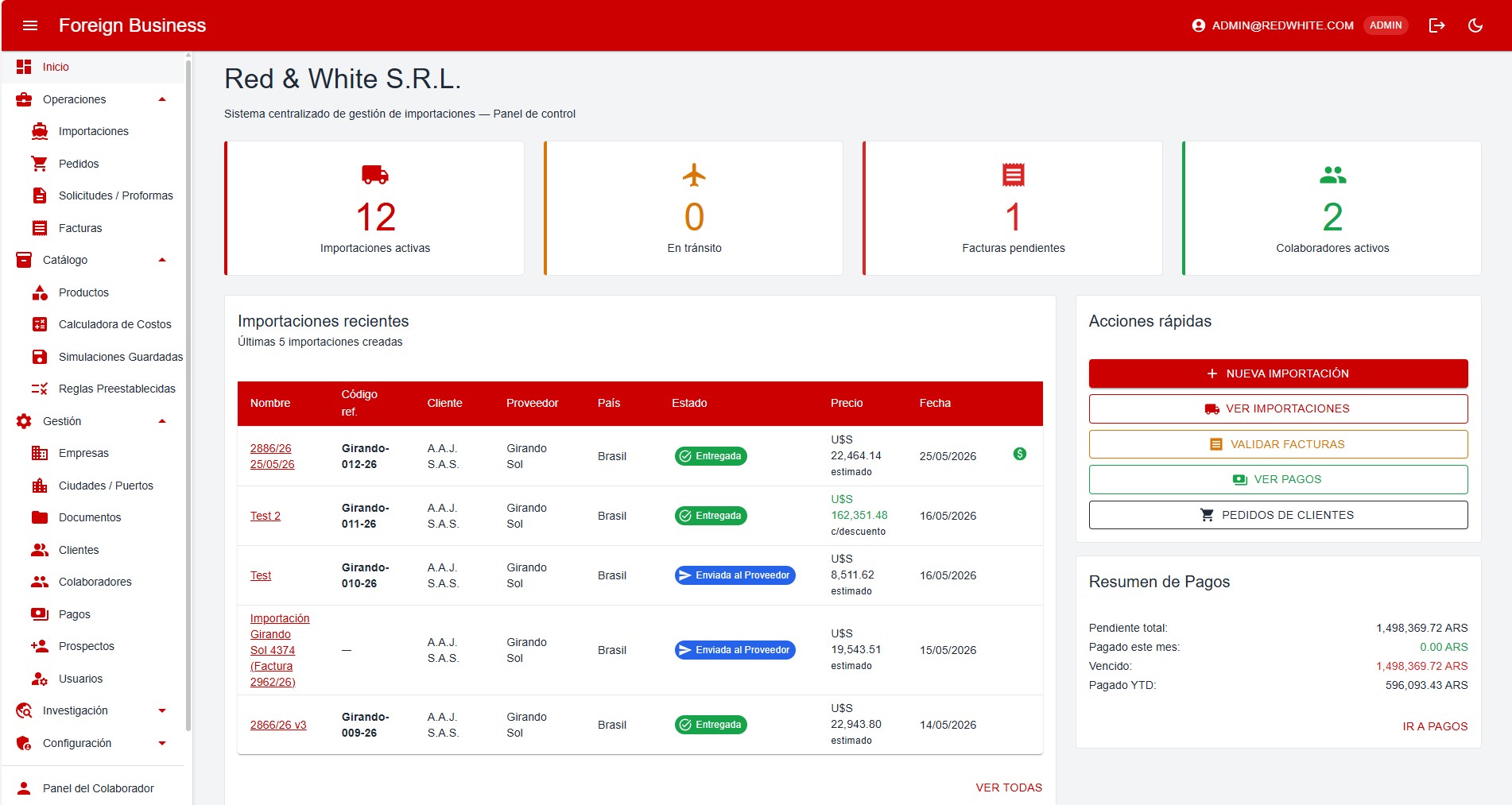Go to Productos in sidebar
This screenshot has width=1512, height=805.
tap(94, 292)
